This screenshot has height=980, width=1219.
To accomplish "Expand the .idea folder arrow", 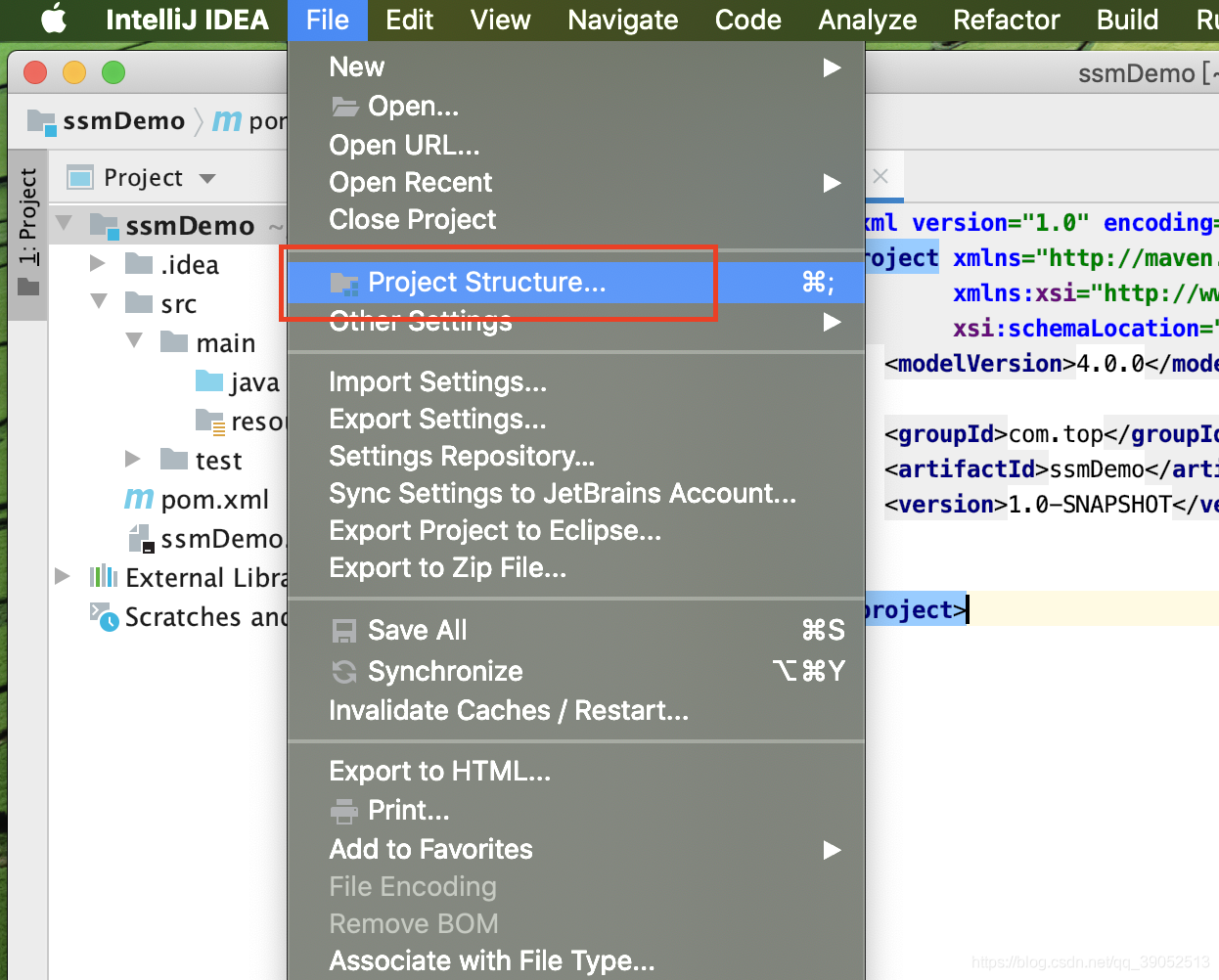I will point(97,263).
